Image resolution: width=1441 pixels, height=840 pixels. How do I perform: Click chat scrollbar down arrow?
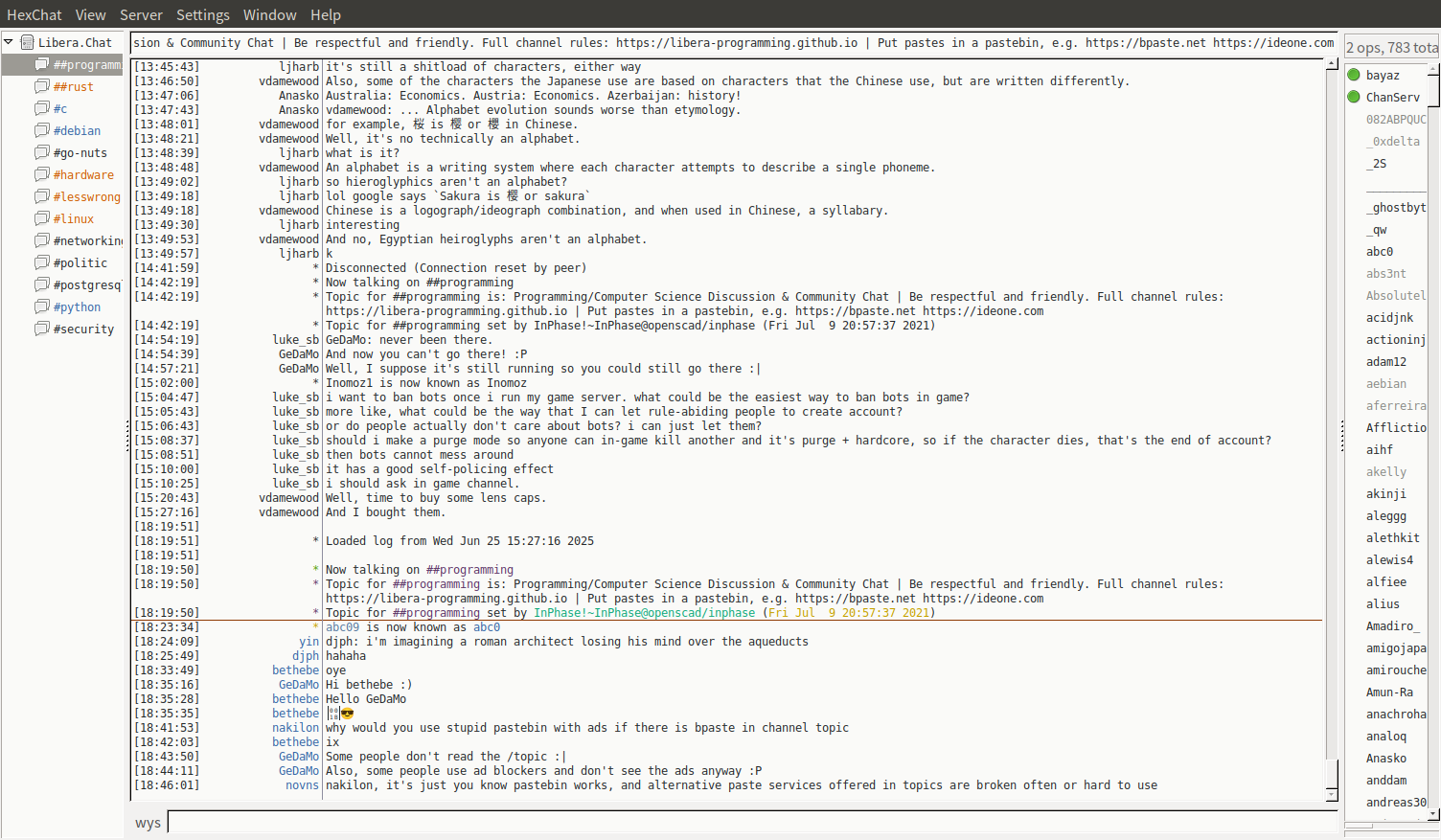point(1331,794)
